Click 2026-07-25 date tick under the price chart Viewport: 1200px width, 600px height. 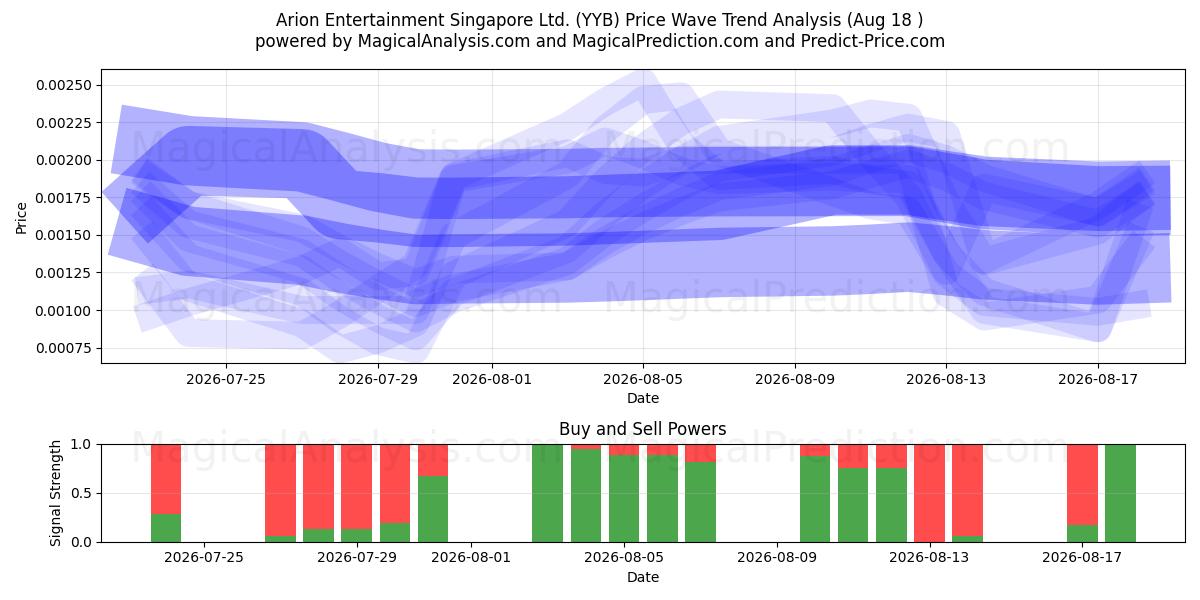point(225,379)
